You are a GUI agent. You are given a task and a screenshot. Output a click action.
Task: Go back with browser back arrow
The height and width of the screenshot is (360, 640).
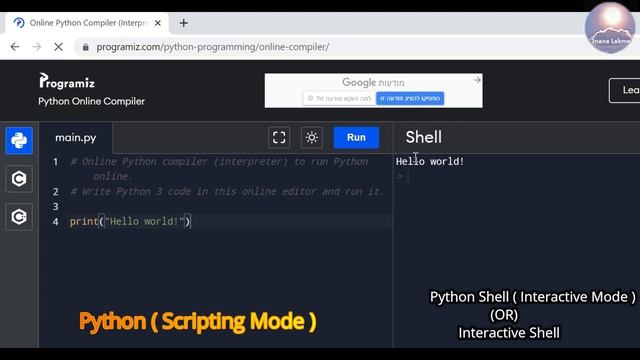click(x=15, y=47)
